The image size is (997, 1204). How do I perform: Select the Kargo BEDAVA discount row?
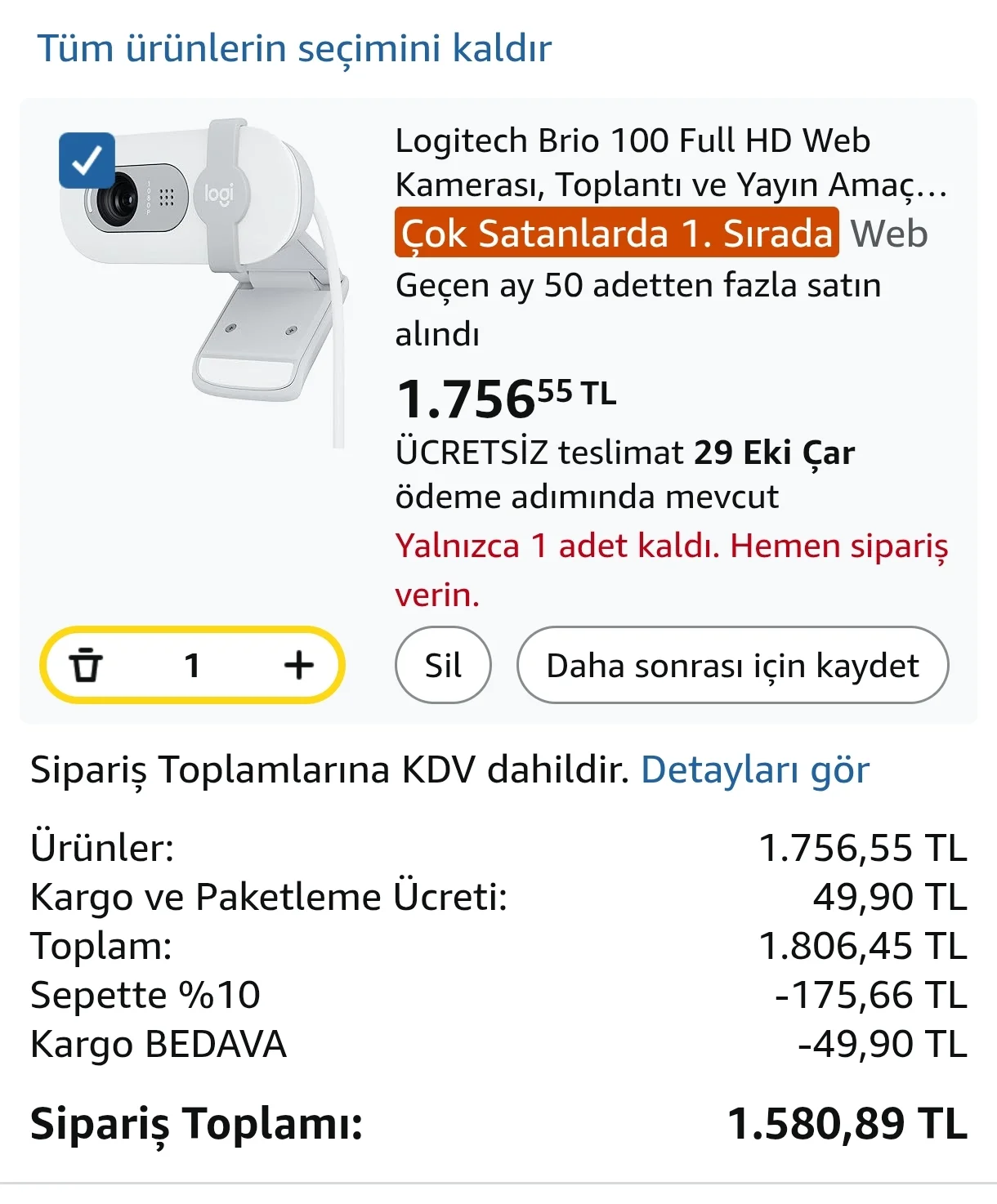(159, 1044)
